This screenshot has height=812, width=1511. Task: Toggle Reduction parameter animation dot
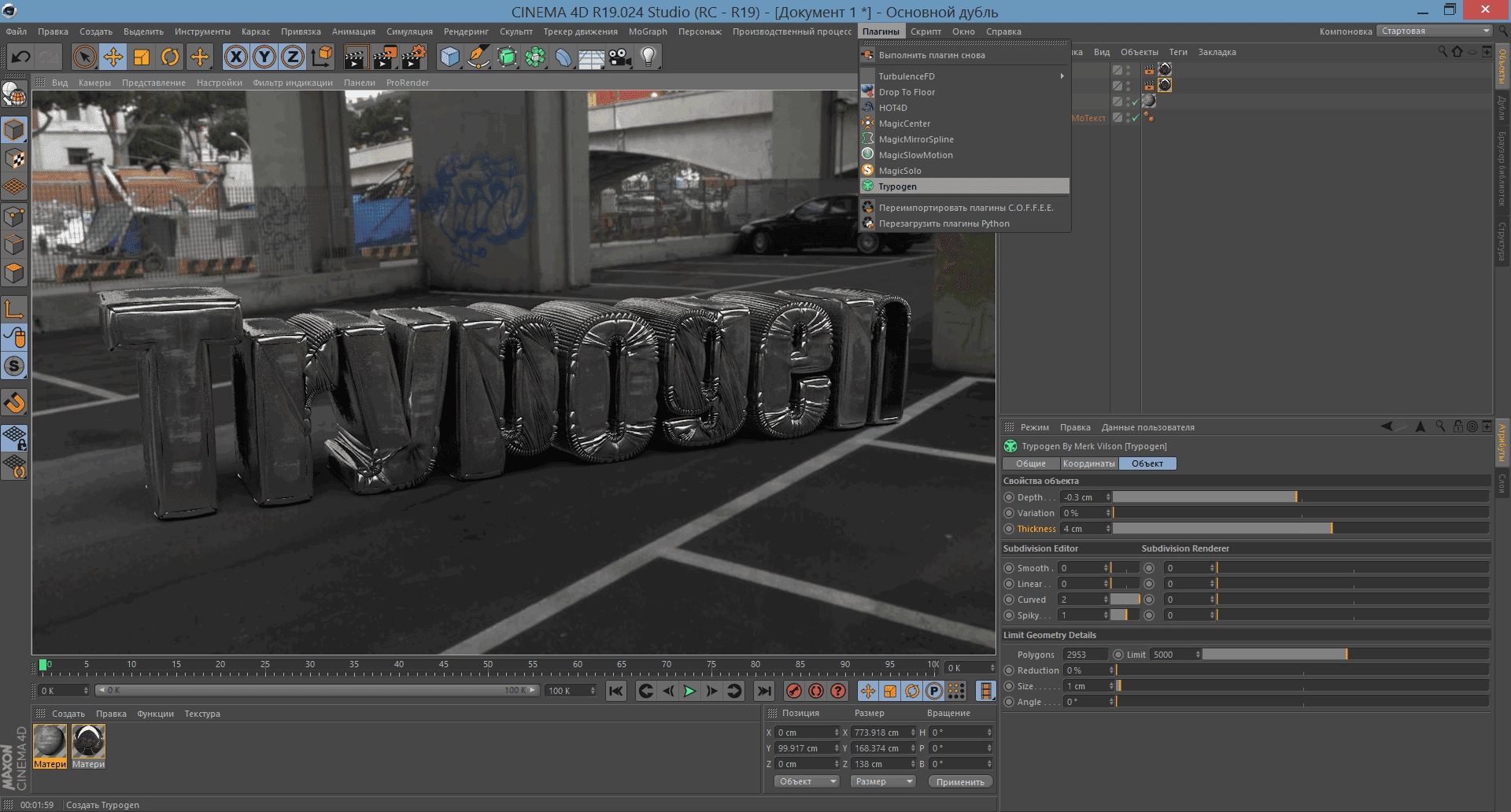click(x=1009, y=670)
